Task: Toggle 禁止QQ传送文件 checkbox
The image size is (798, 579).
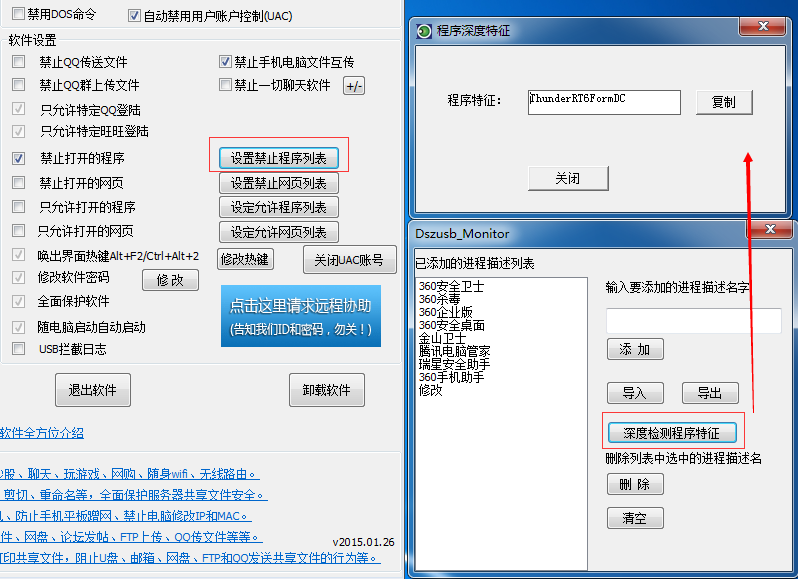Action: click(19, 62)
